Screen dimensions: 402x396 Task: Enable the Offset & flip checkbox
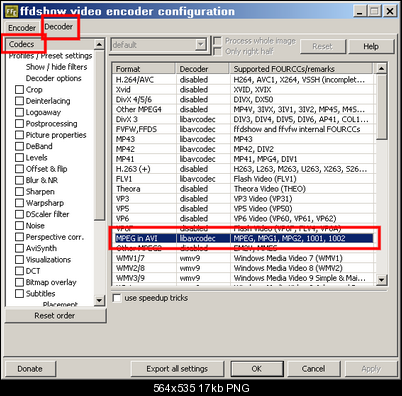point(20,169)
